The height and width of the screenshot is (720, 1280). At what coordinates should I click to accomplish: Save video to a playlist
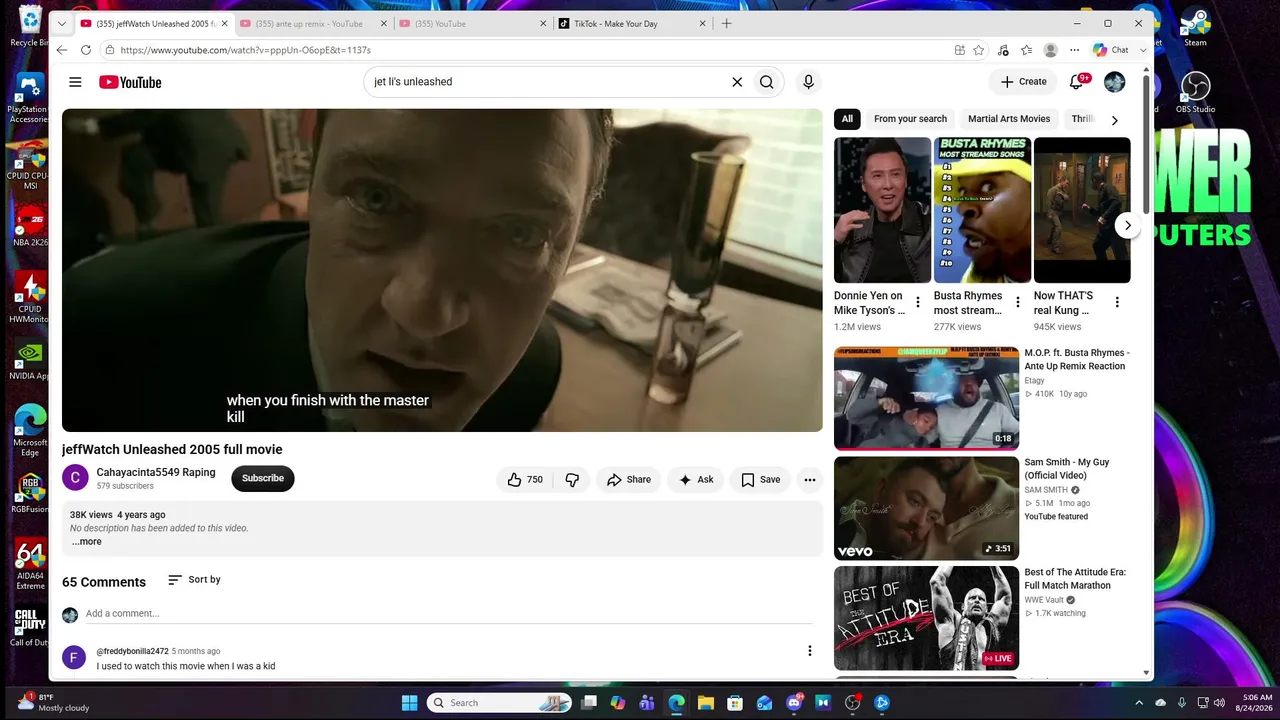760,480
